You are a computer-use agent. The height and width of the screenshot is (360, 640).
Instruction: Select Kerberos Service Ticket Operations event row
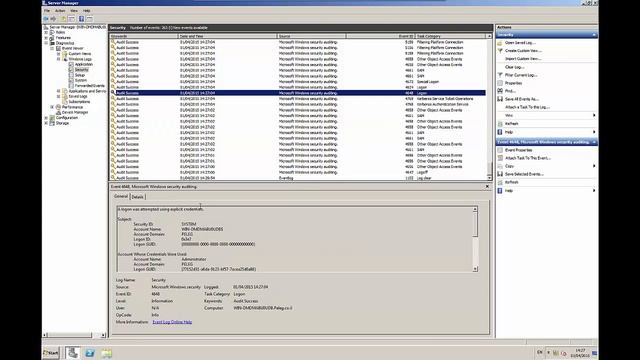tap(298, 99)
